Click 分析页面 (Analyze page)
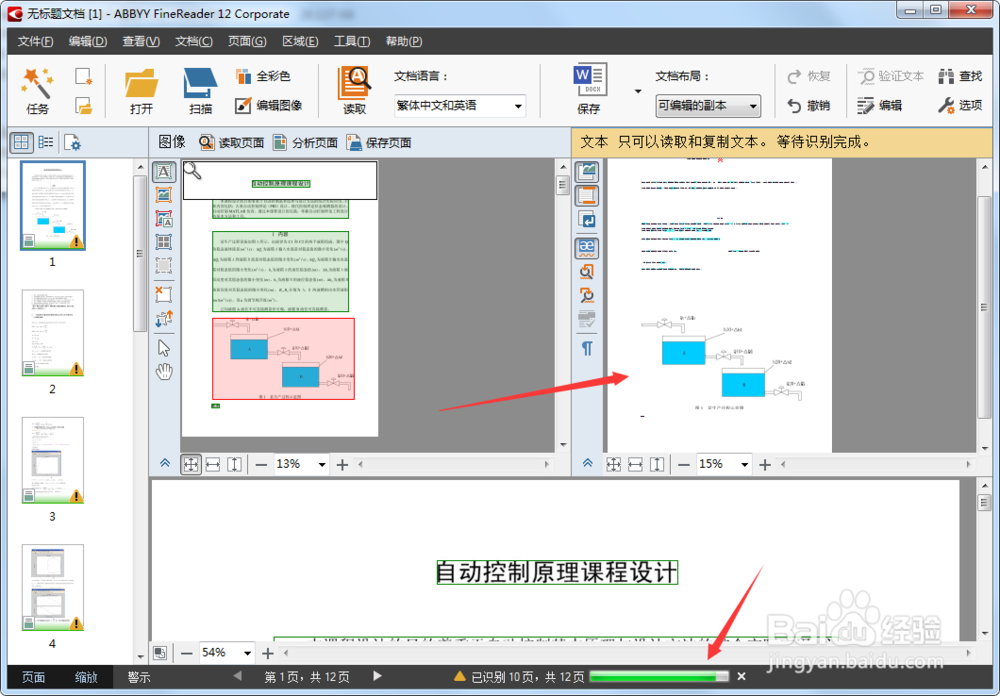This screenshot has width=1000, height=696. (305, 142)
